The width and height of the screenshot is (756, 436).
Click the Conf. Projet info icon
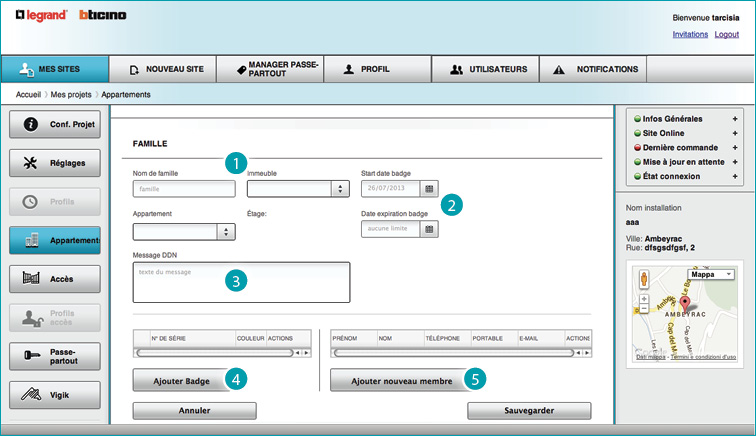(30, 124)
